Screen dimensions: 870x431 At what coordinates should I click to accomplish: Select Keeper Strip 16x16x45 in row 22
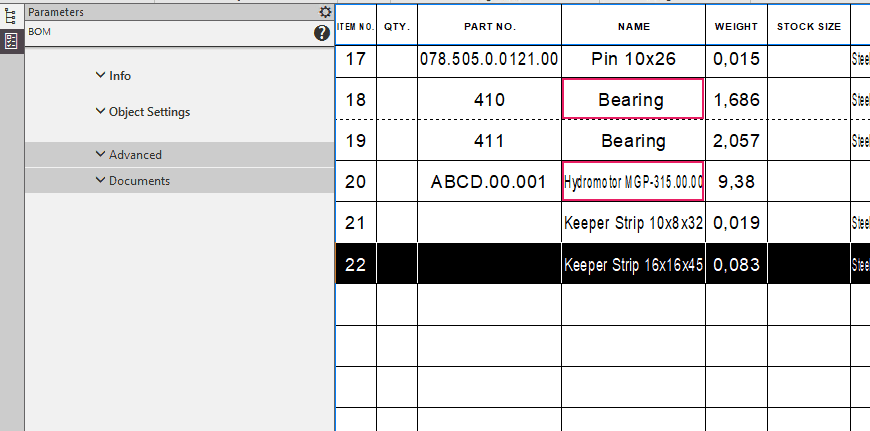(x=633, y=265)
